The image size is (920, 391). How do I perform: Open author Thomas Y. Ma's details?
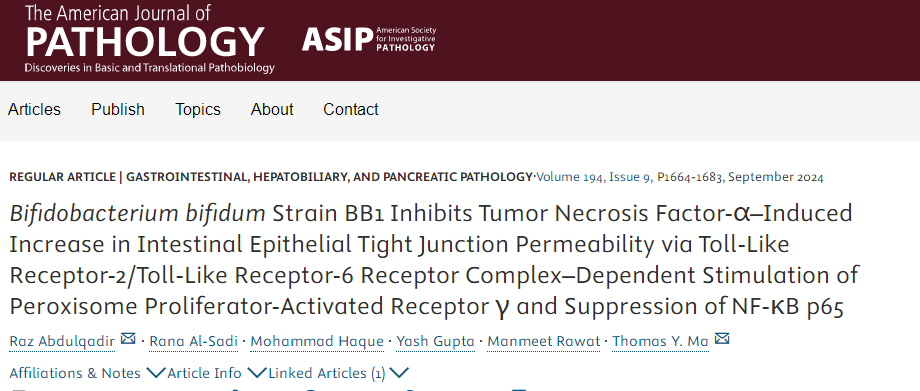[661, 342]
